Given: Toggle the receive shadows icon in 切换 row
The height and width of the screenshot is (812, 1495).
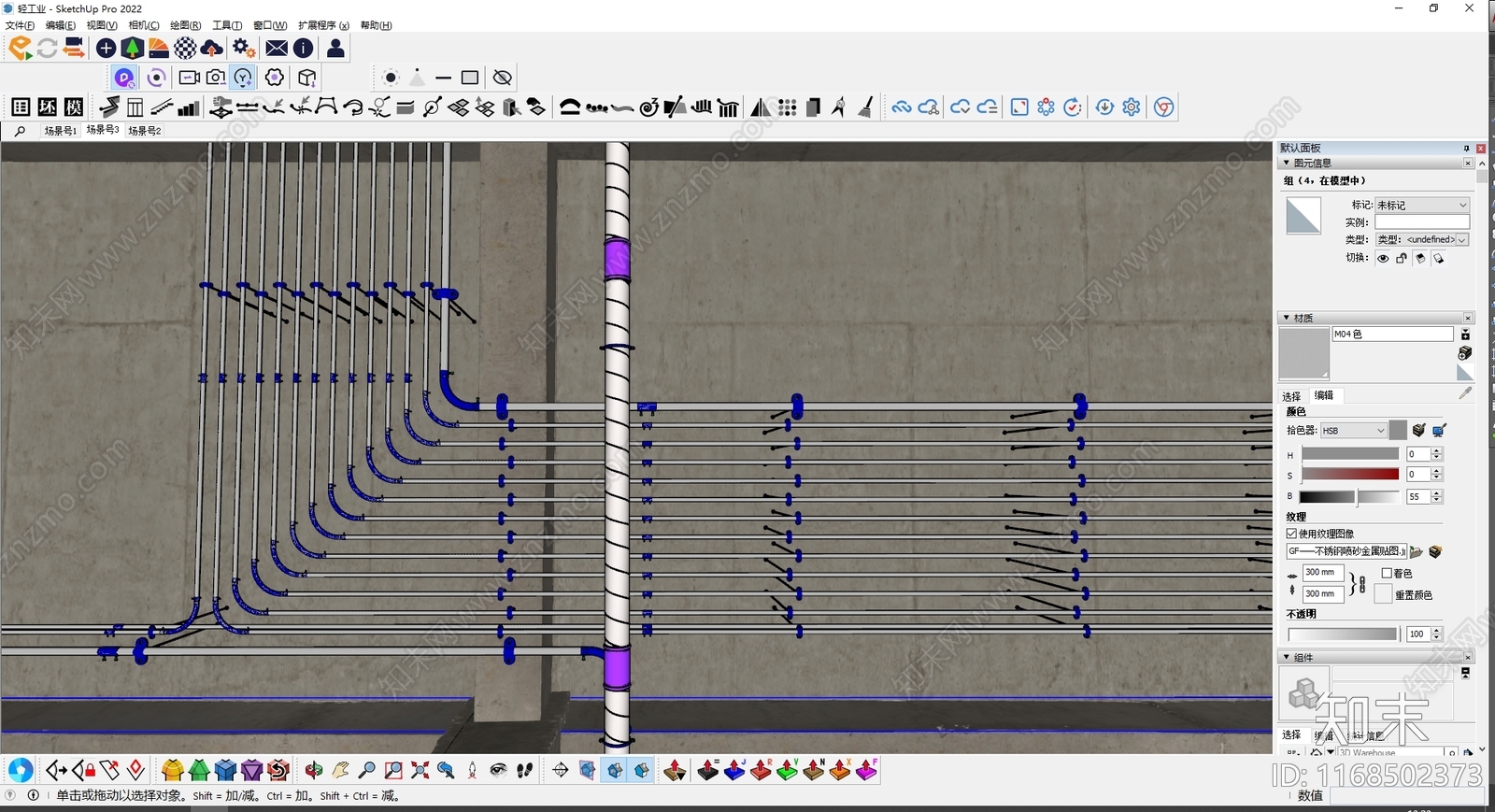Looking at the screenshot, I should (1439, 259).
